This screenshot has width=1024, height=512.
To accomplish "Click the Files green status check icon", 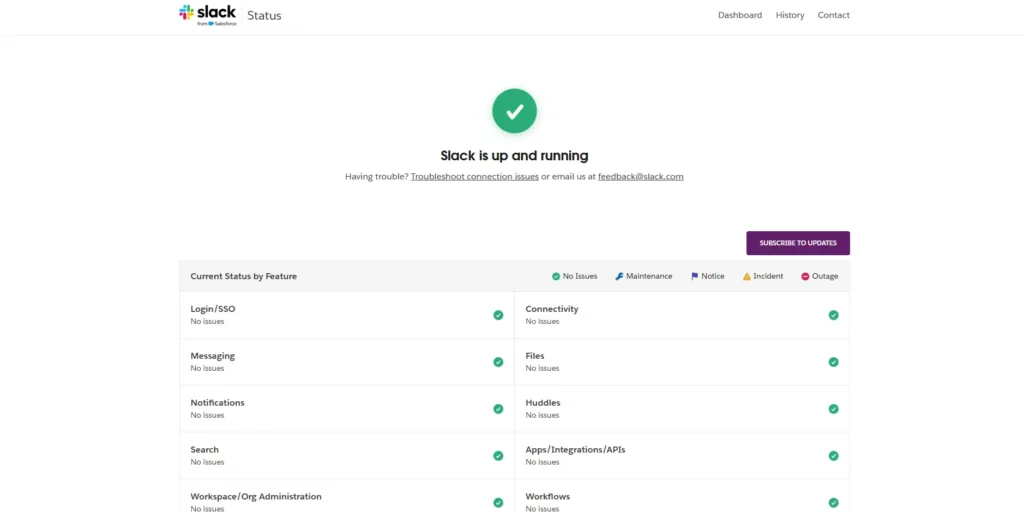I will pyautogui.click(x=833, y=362).
